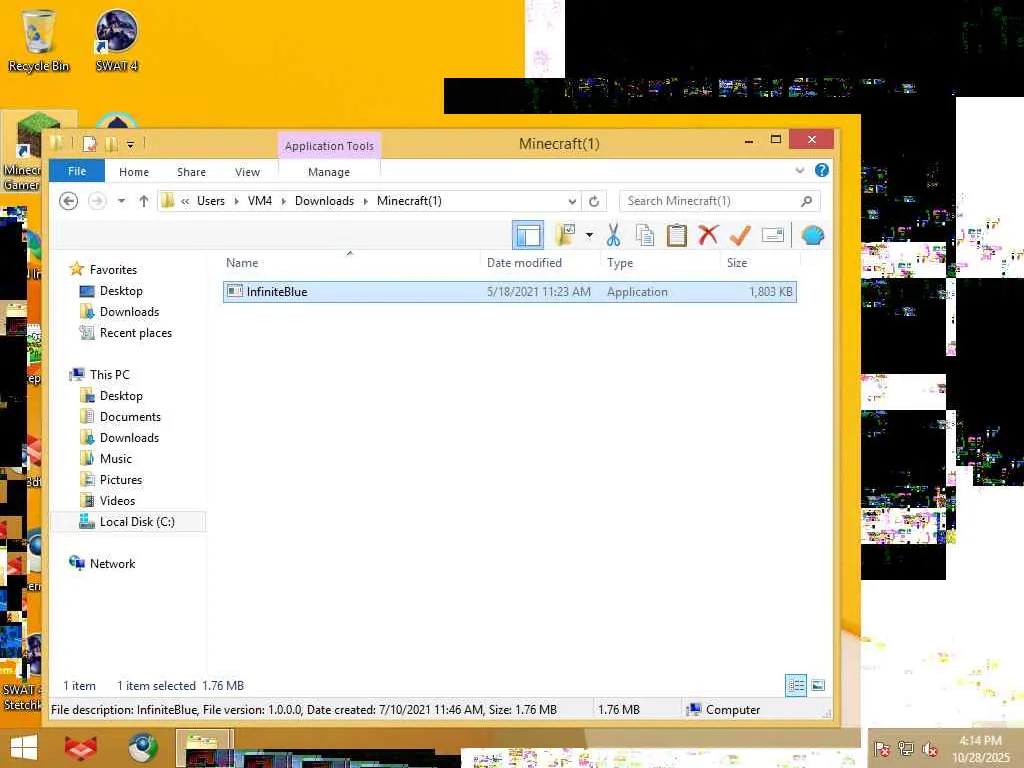Click the SWAT 4 desktop shortcut
1024x768 pixels.
(117, 41)
